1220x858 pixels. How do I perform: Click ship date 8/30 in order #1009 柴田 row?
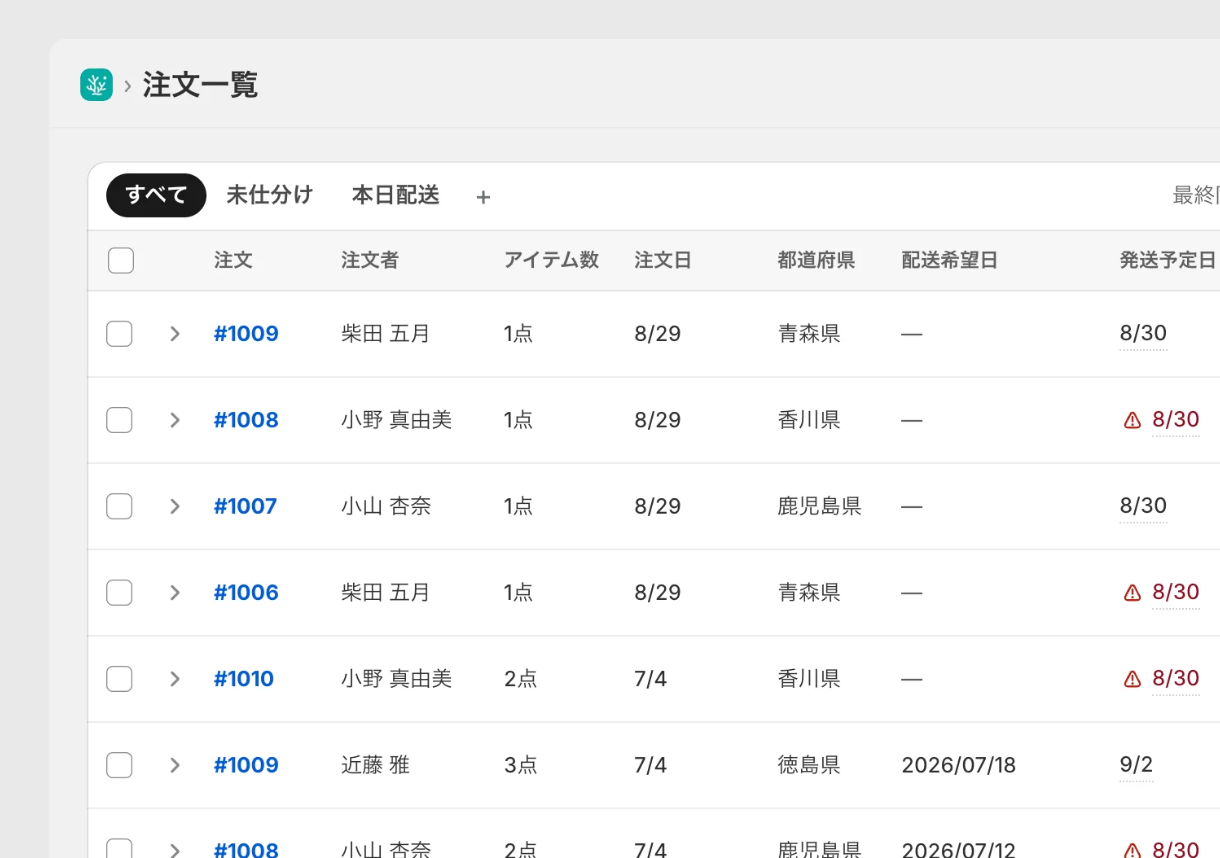click(x=1143, y=334)
